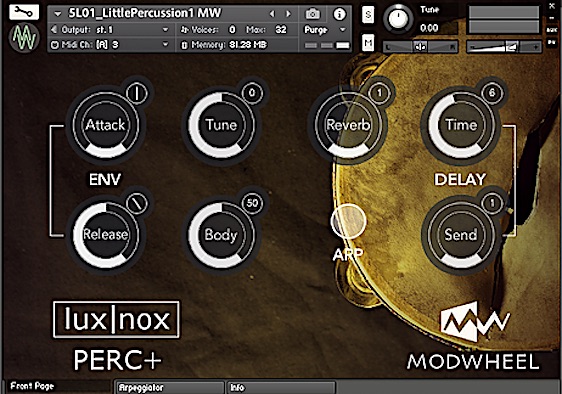Click the Voices count value 0
The width and height of the screenshot is (562, 394).
pos(232,29)
